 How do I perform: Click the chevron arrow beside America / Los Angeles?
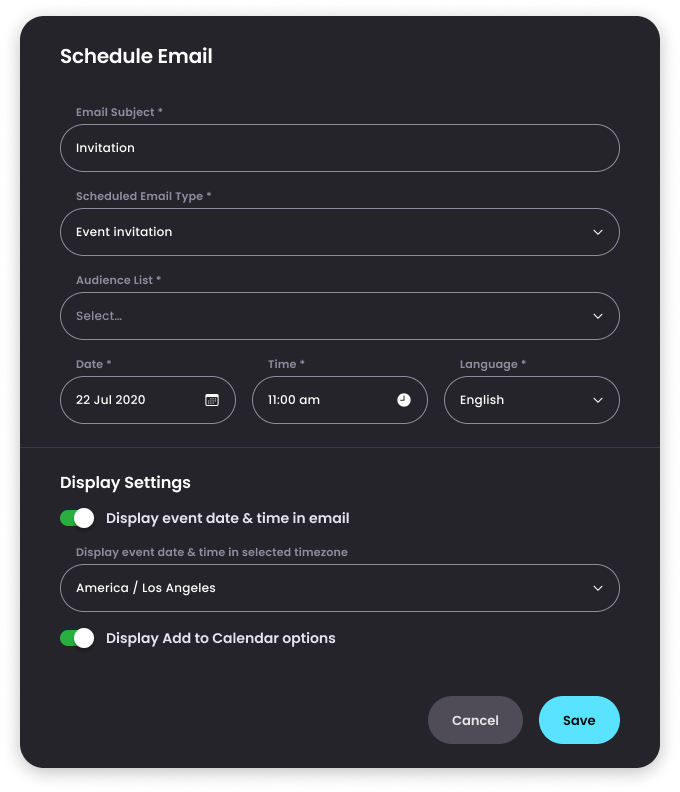[598, 588]
